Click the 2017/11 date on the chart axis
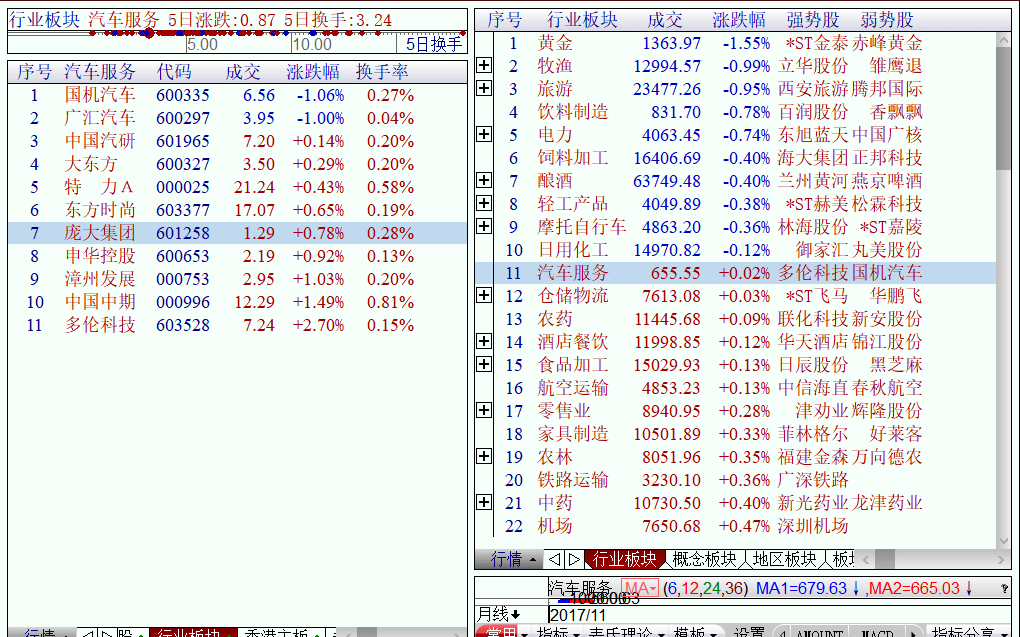This screenshot has height=637, width=1020. [578, 615]
